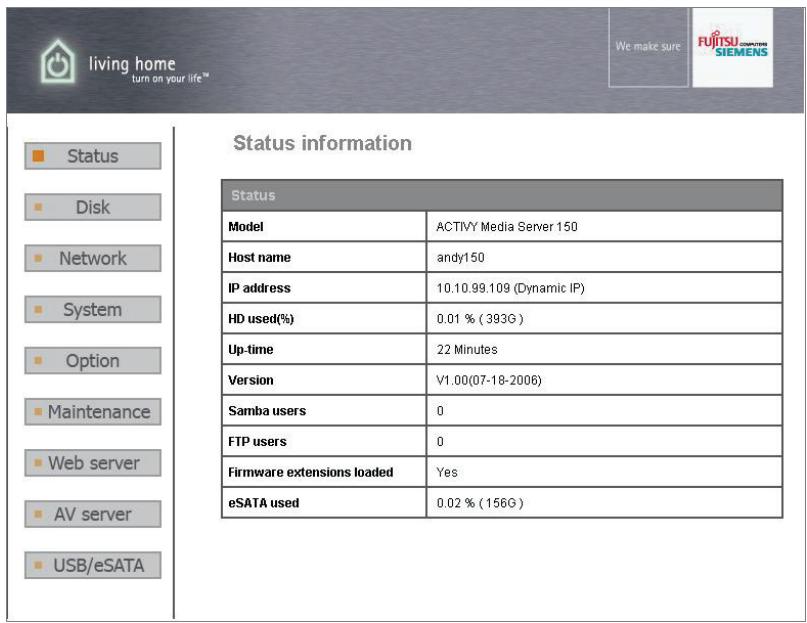Click the living home power-house logo icon
807x623 pixels.
(58, 61)
